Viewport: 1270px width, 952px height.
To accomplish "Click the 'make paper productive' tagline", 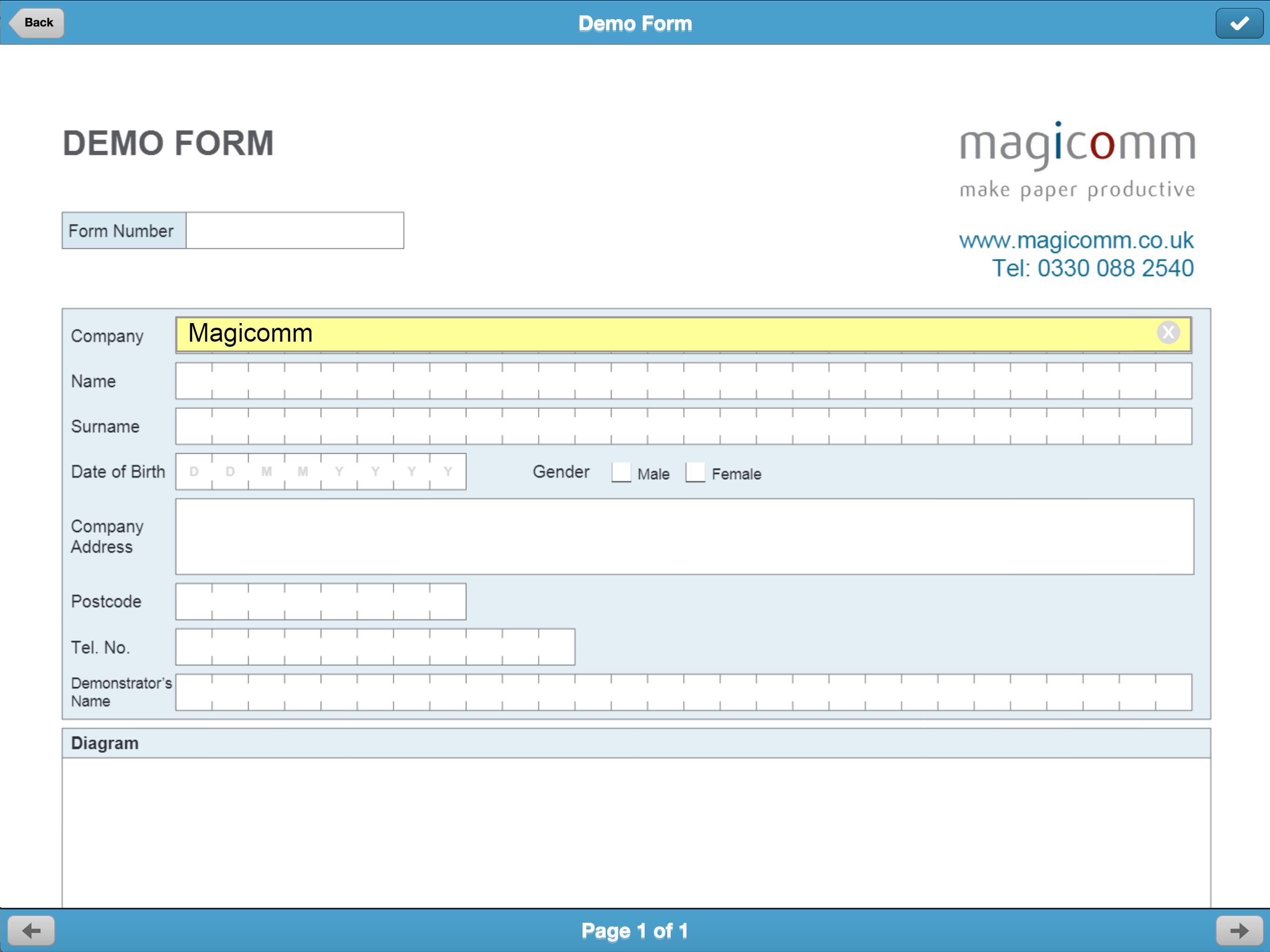I will coord(1078,190).
